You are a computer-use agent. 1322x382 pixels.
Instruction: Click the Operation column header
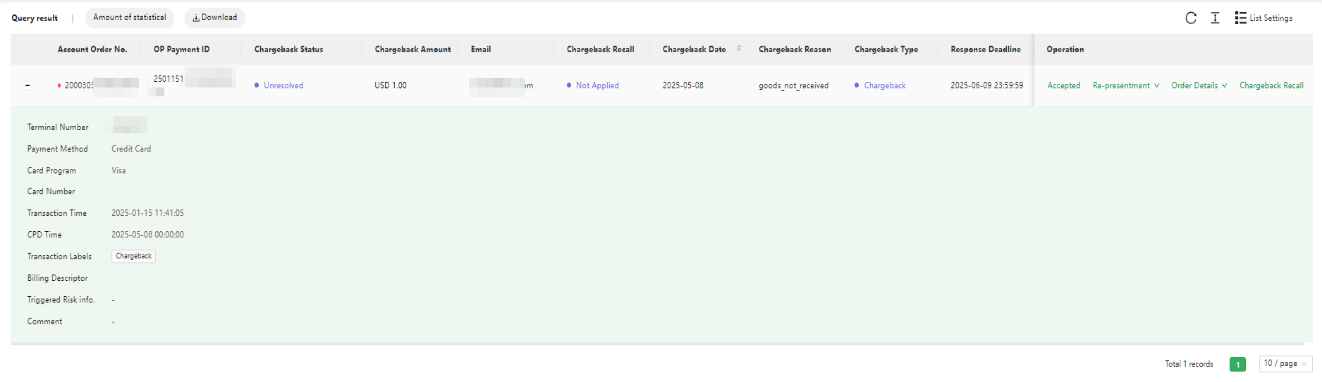pyautogui.click(x=1065, y=49)
